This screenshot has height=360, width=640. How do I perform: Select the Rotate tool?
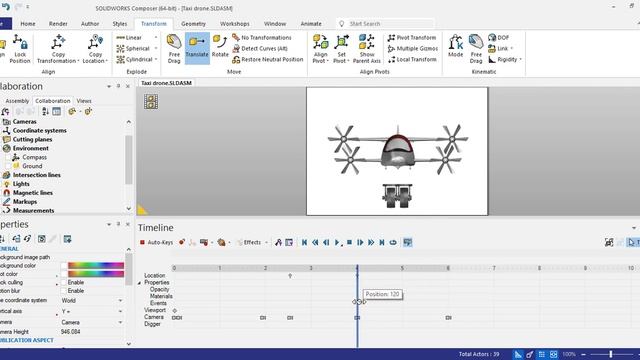tap(220, 46)
